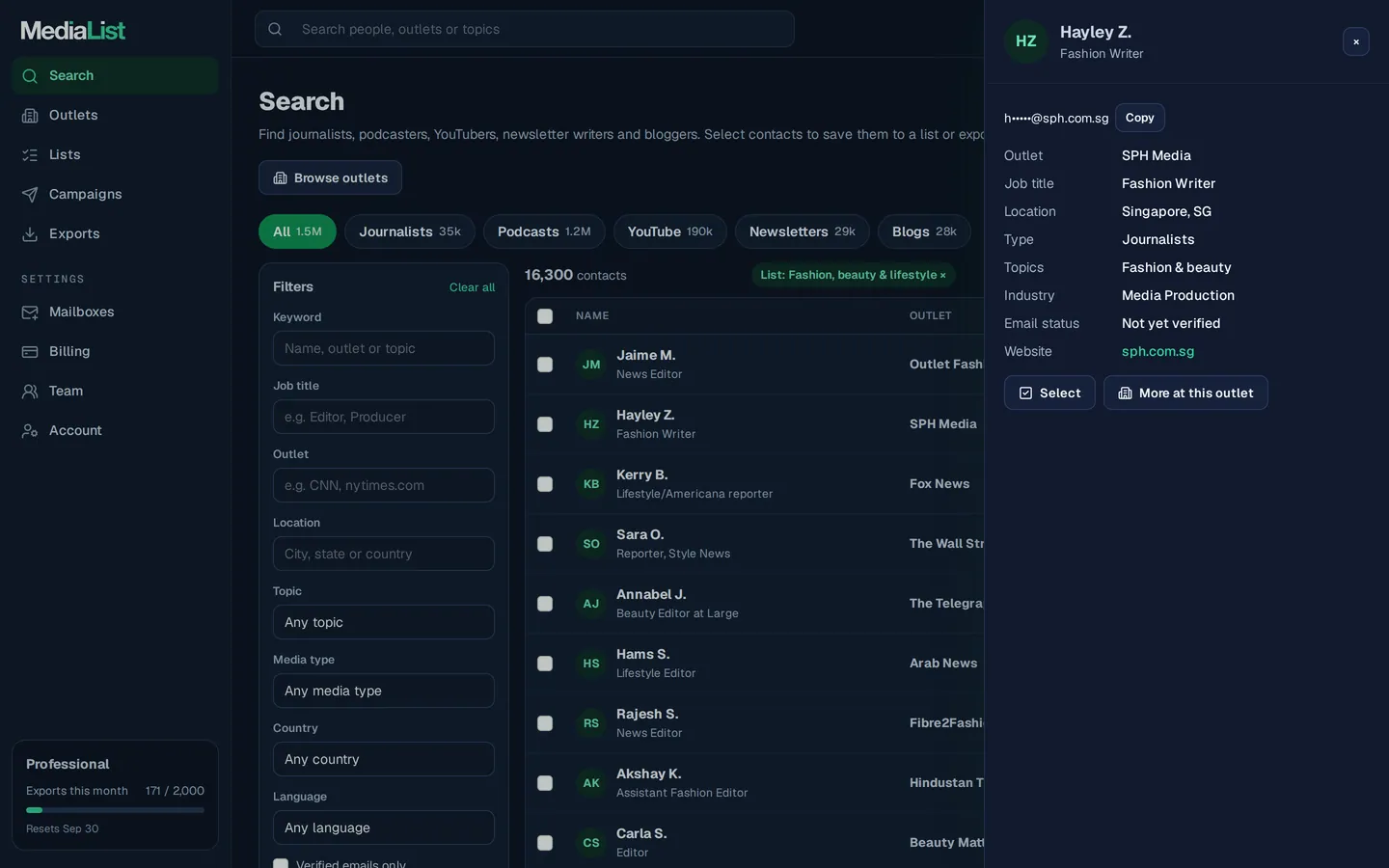This screenshot has height=868, width=1389.
Task: Open the sph.com.sg website link
Action: [1157, 352]
